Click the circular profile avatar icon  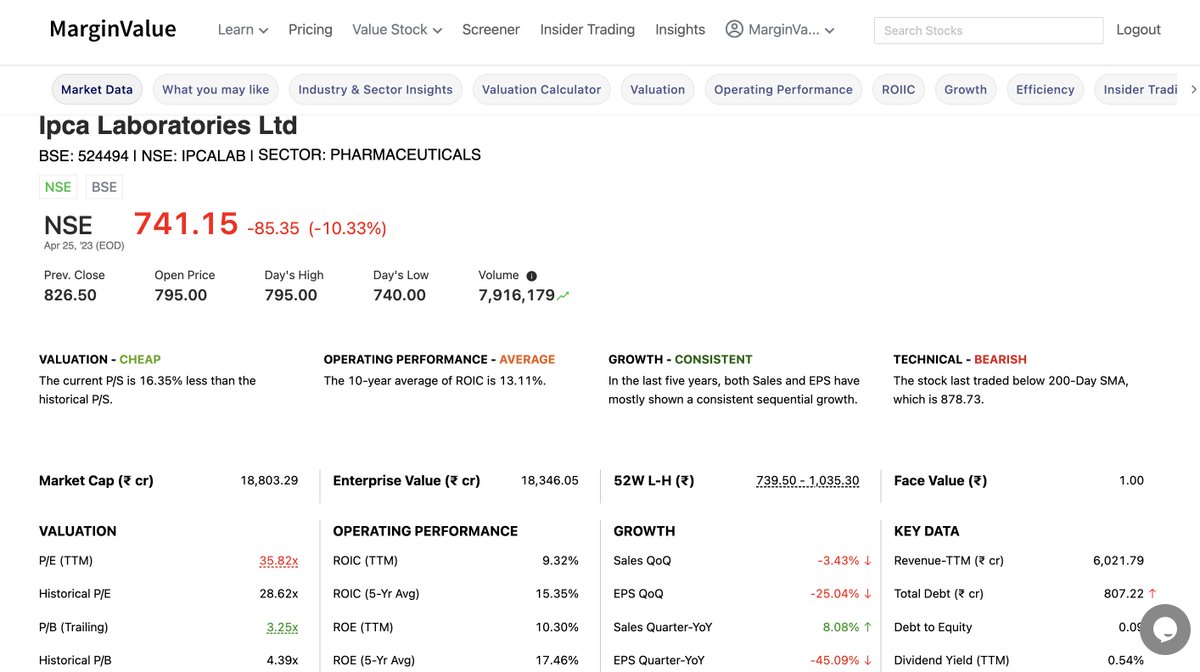(733, 29)
